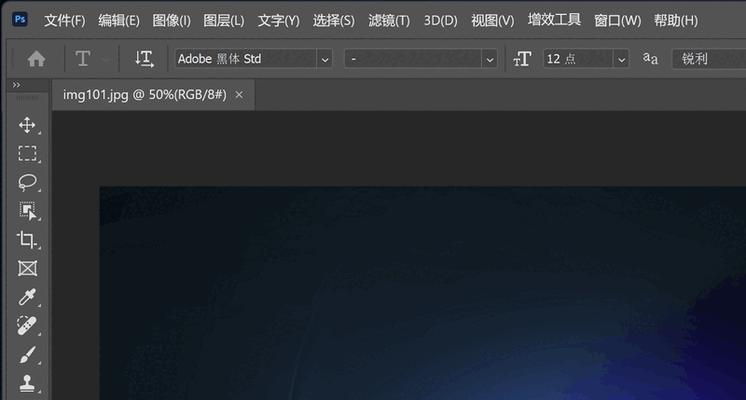The height and width of the screenshot is (400, 746).
Task: Open the Type tool preset picker
Action: 91,59
